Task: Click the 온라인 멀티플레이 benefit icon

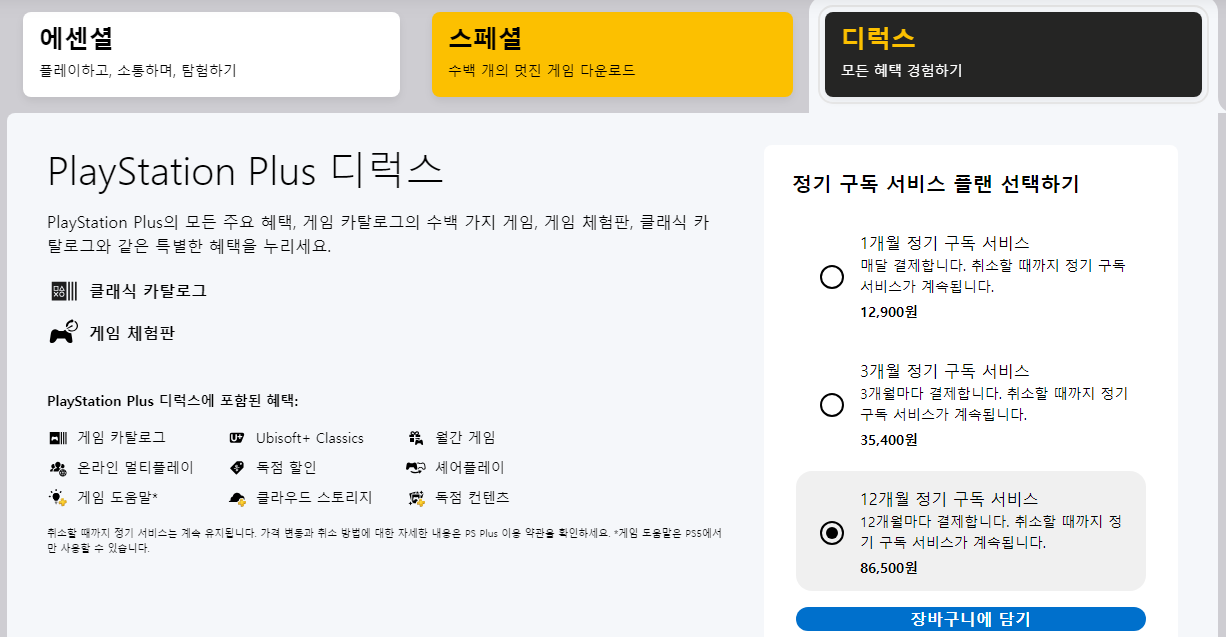Action: tap(57, 467)
